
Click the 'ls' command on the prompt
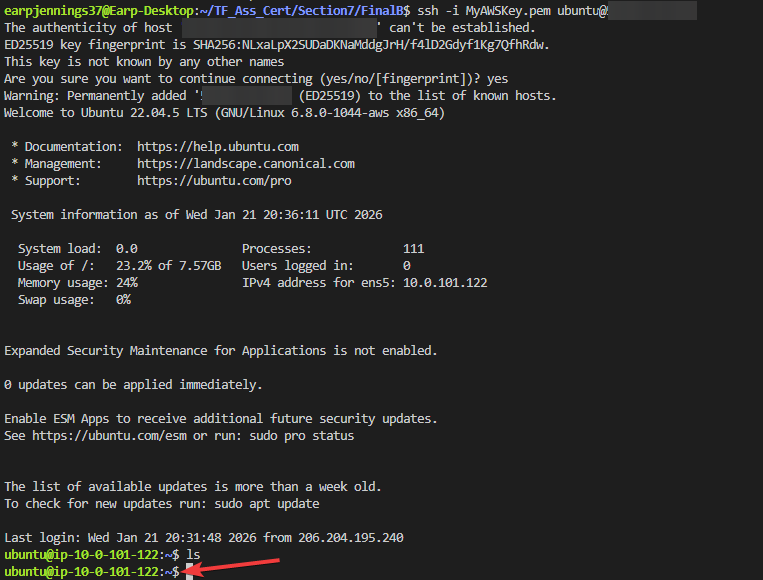tap(193, 555)
